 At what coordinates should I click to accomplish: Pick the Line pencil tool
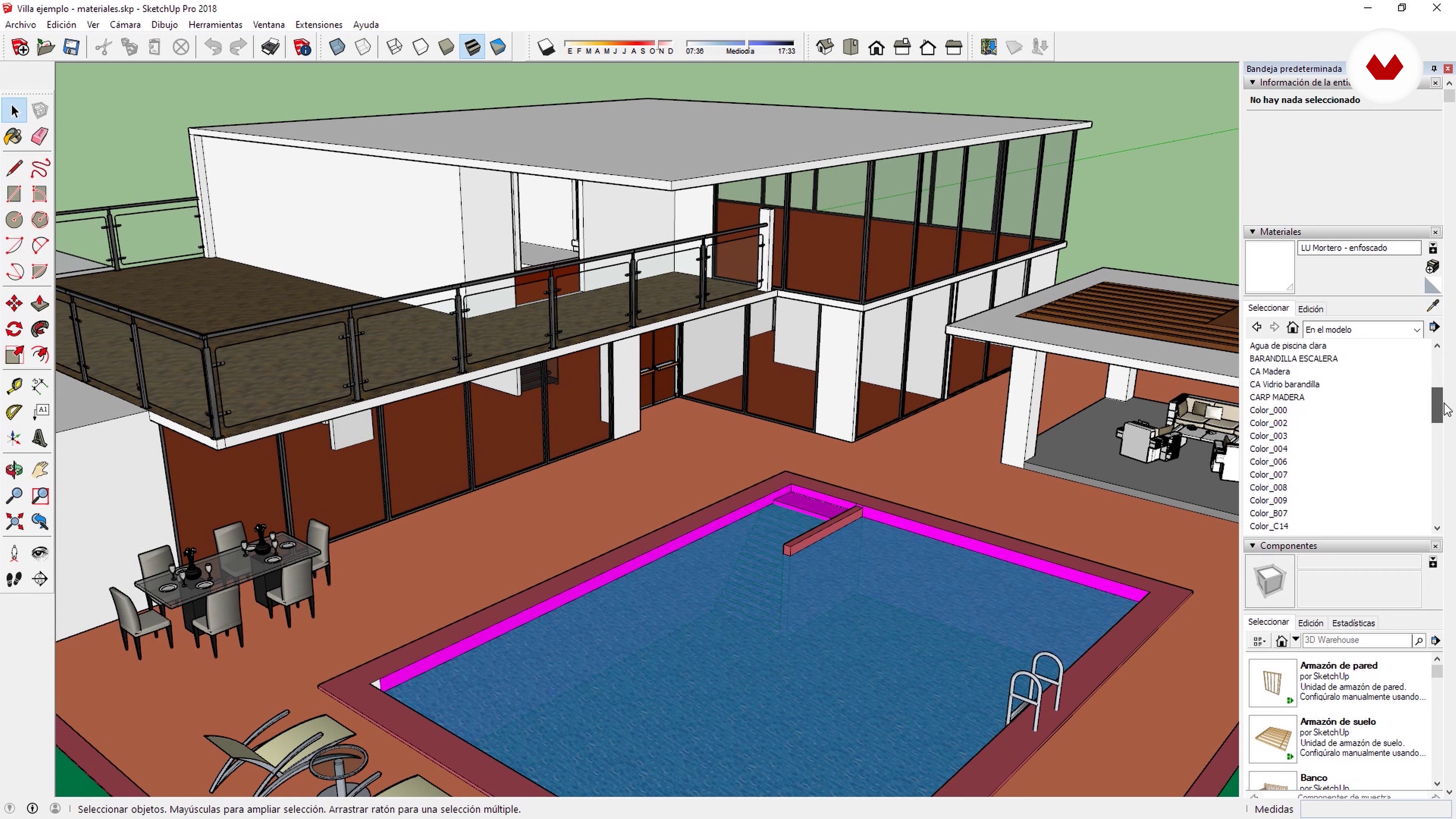[14, 168]
